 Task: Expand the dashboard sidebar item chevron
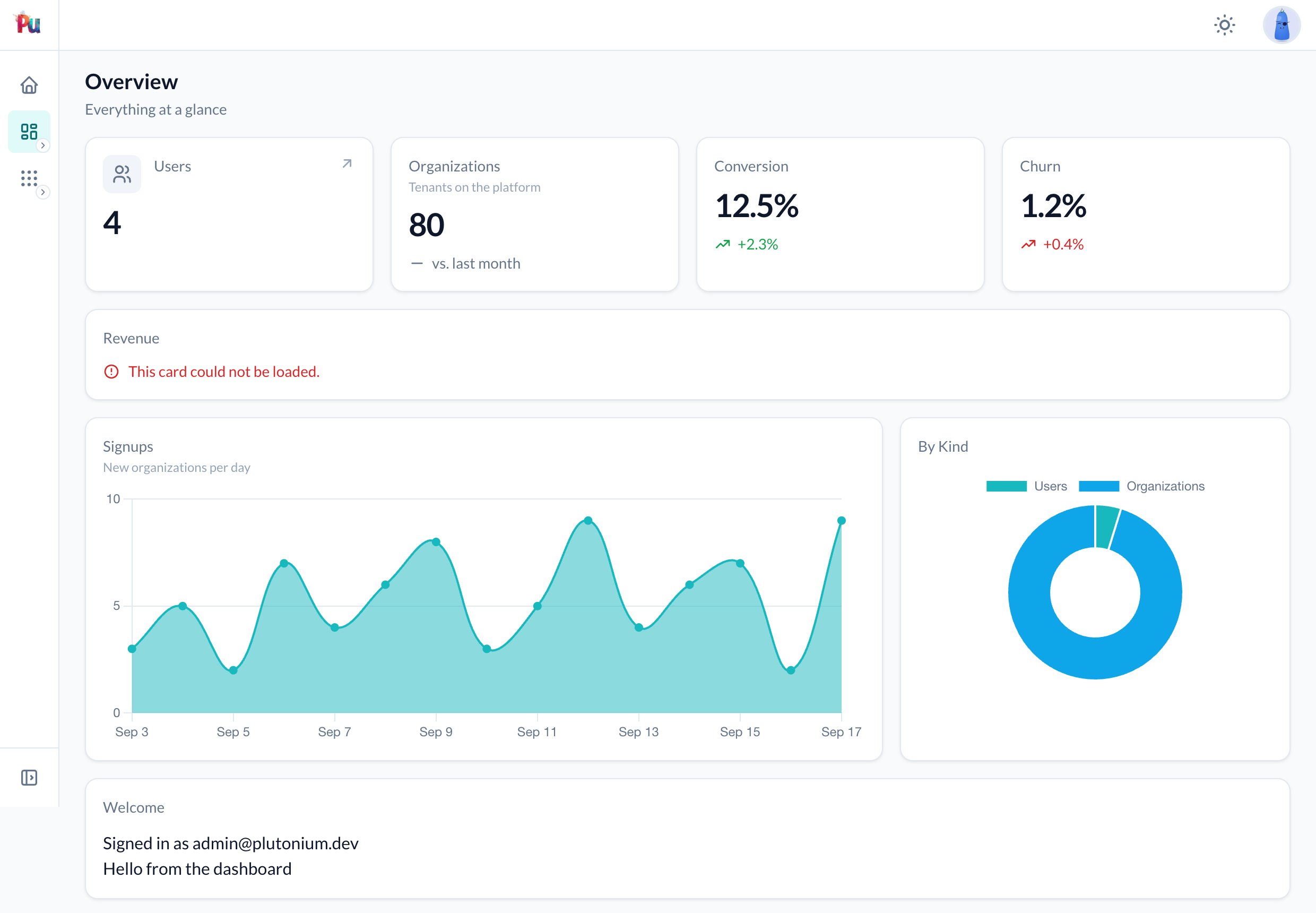click(43, 145)
